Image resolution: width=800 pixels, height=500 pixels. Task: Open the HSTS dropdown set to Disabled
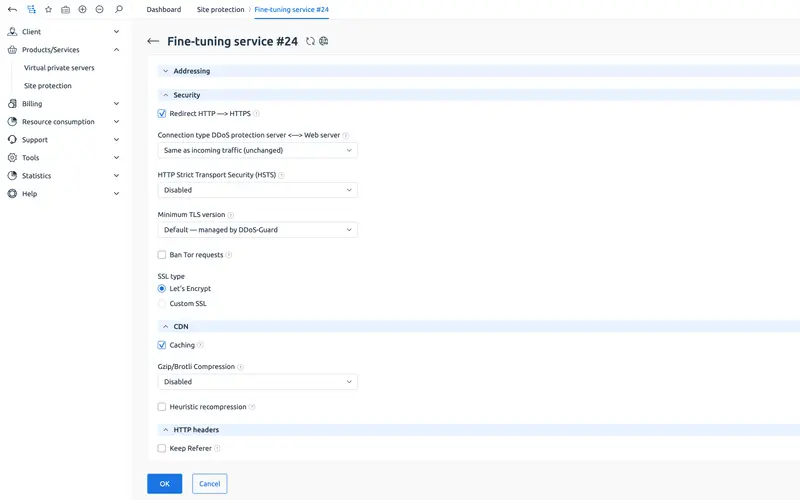tap(258, 190)
